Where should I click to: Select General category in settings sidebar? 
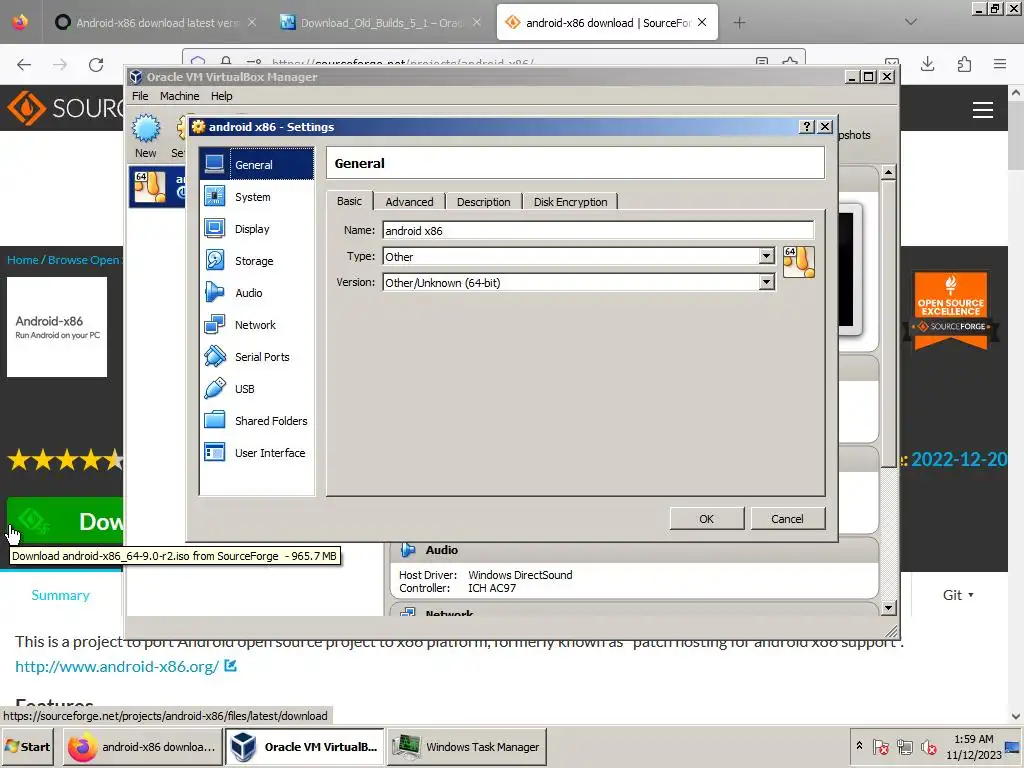pos(257,165)
